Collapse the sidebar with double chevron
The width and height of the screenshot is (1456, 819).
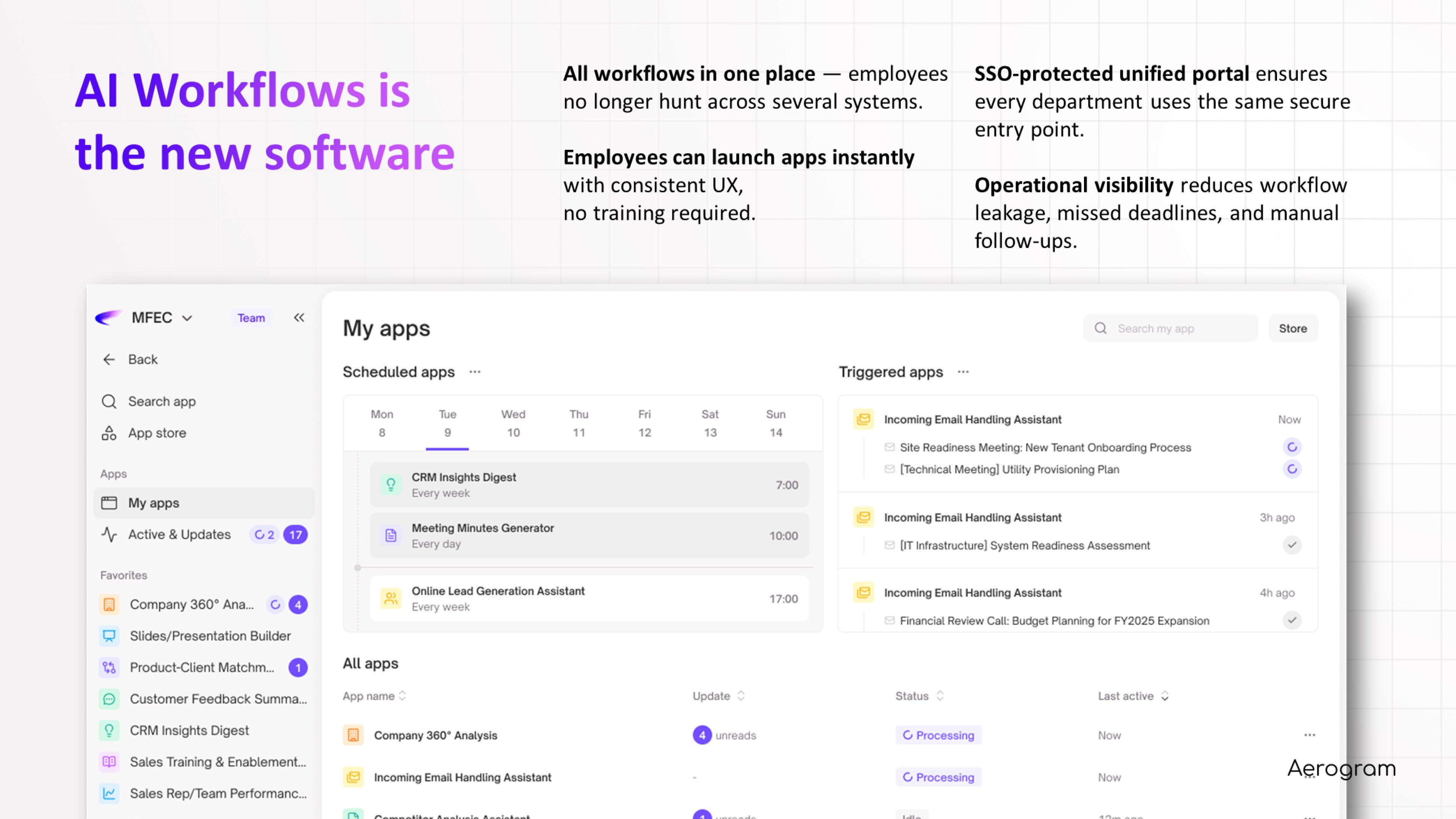point(299,318)
